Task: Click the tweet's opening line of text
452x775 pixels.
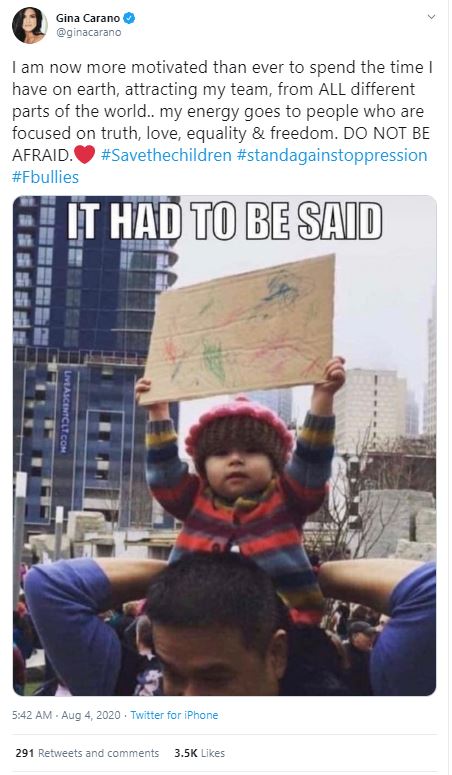Action: [223, 68]
